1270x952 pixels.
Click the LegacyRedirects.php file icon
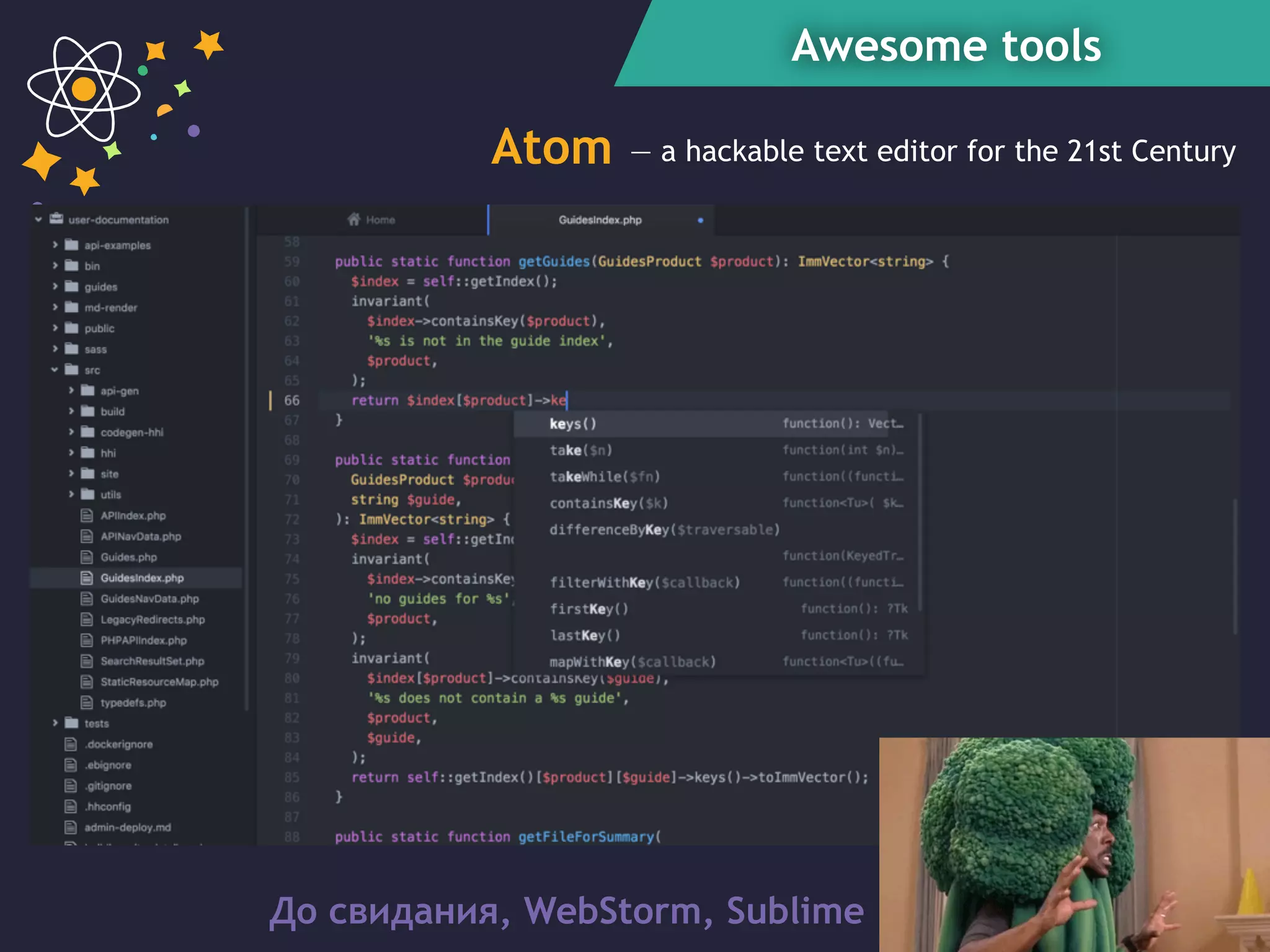[87, 619]
